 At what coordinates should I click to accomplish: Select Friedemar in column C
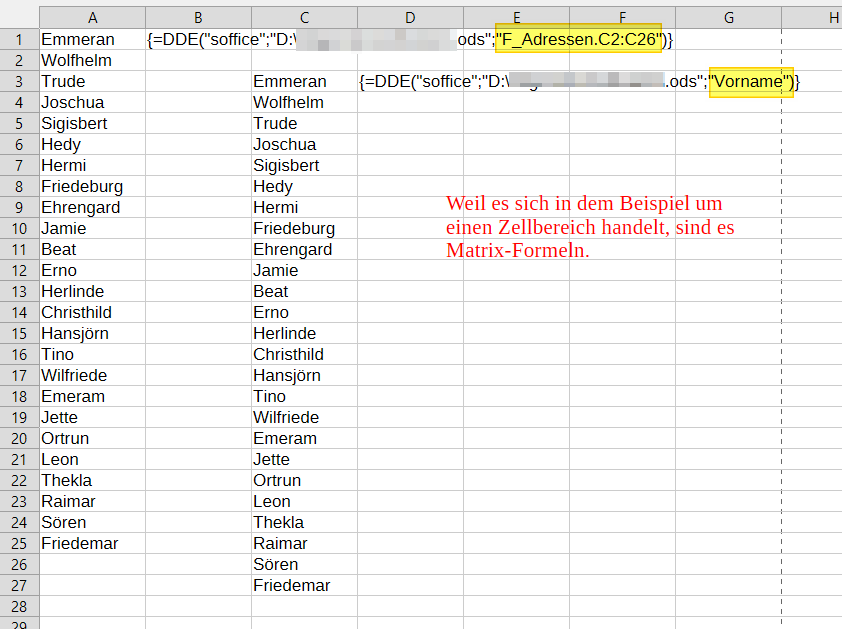(291, 585)
